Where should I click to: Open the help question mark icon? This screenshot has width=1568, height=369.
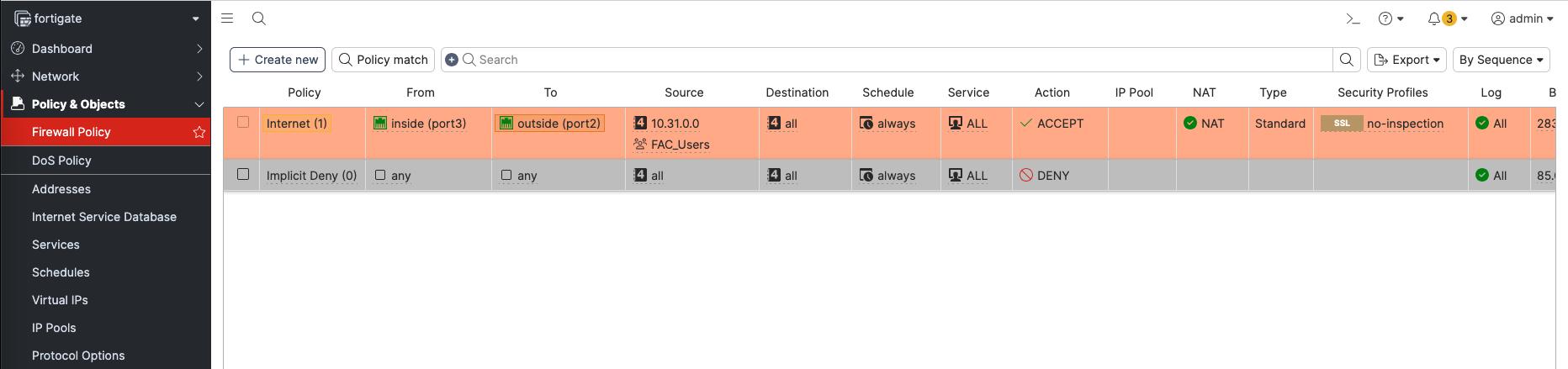pos(1385,18)
